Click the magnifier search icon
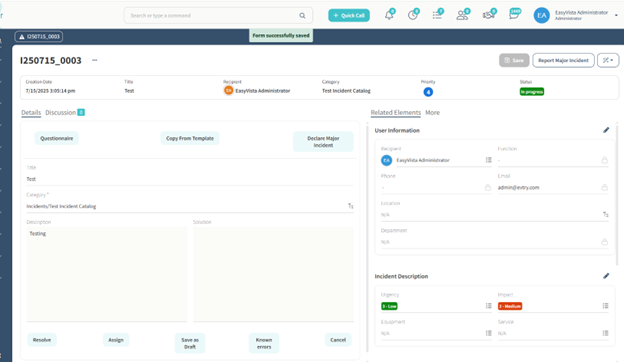This screenshot has height=362, width=624. pos(302,16)
